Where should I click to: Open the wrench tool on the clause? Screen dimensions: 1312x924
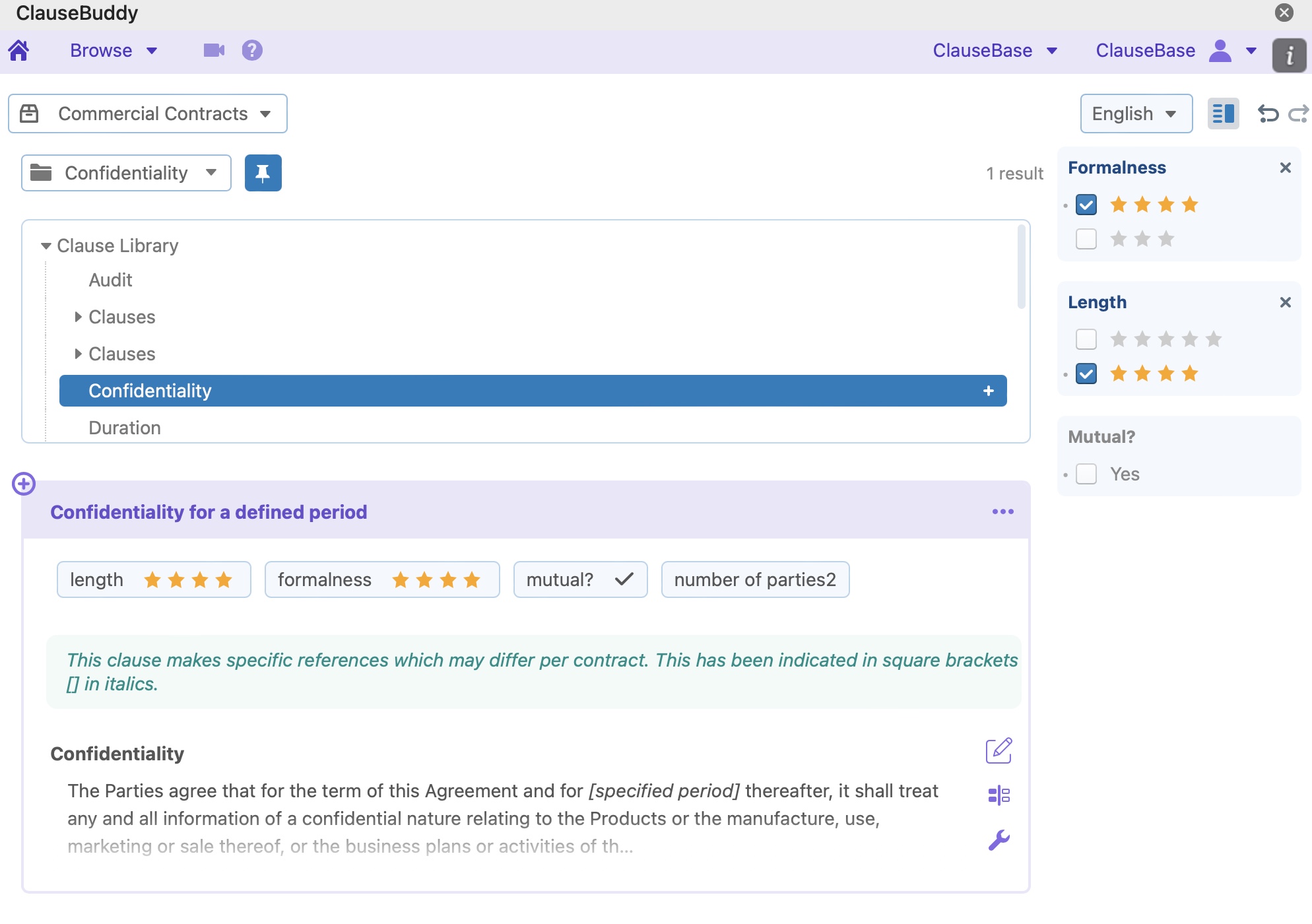(x=1000, y=840)
